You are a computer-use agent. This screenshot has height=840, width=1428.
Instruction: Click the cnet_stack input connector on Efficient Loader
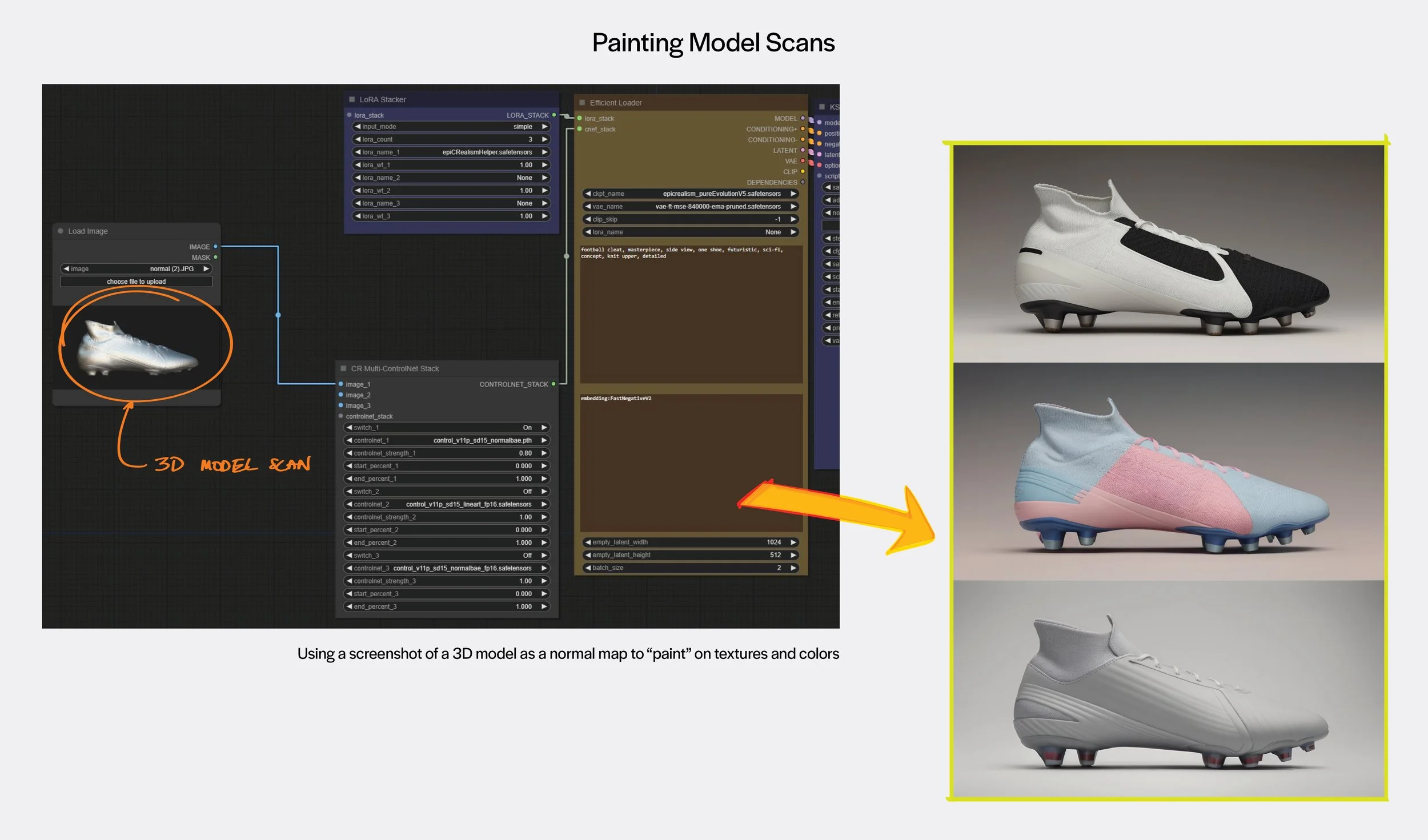pos(579,130)
